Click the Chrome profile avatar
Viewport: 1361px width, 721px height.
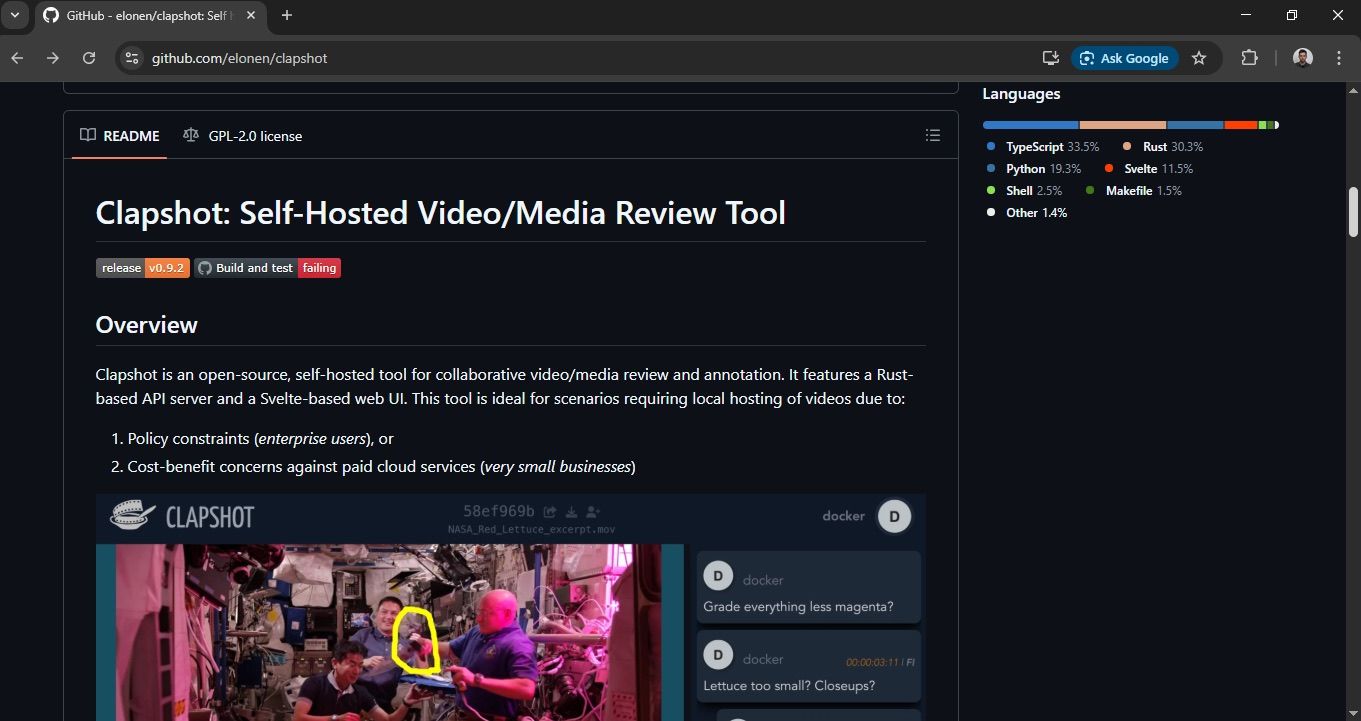(1302, 58)
